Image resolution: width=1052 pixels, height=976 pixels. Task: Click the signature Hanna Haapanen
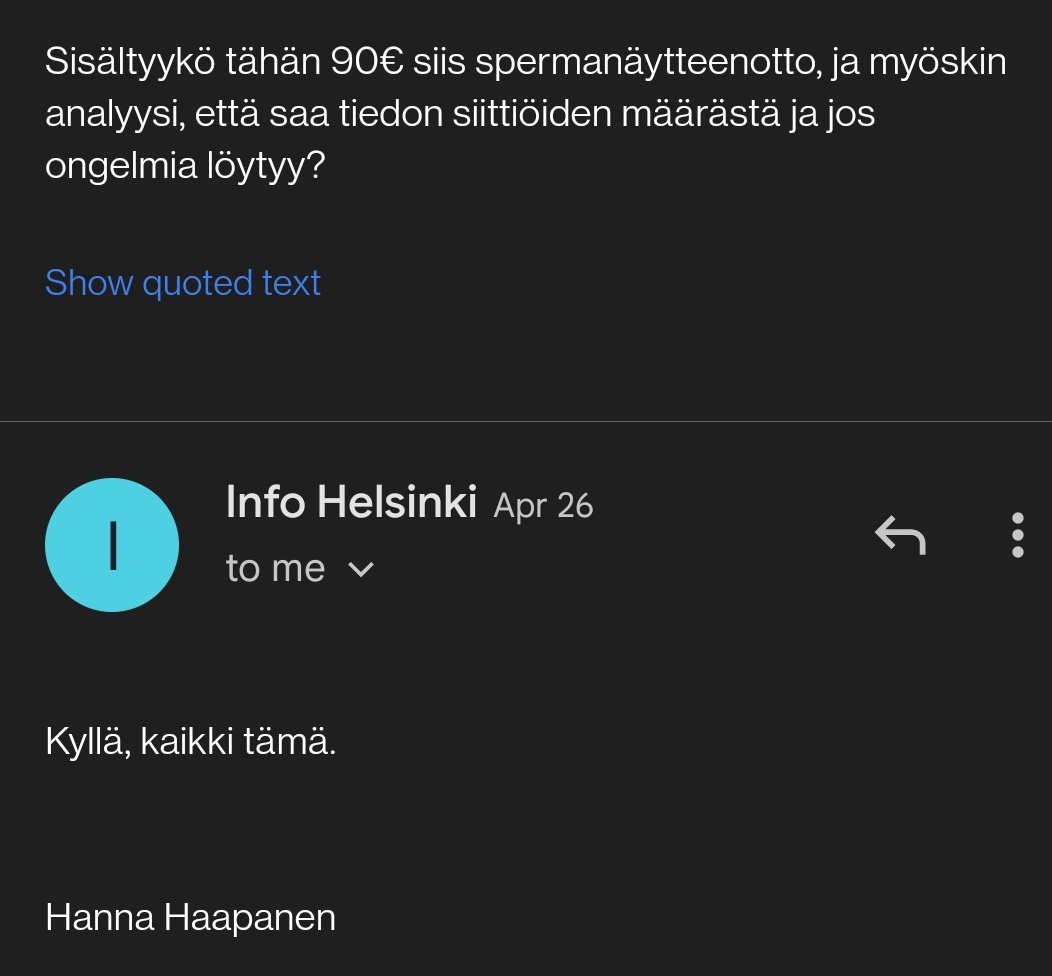(190, 917)
